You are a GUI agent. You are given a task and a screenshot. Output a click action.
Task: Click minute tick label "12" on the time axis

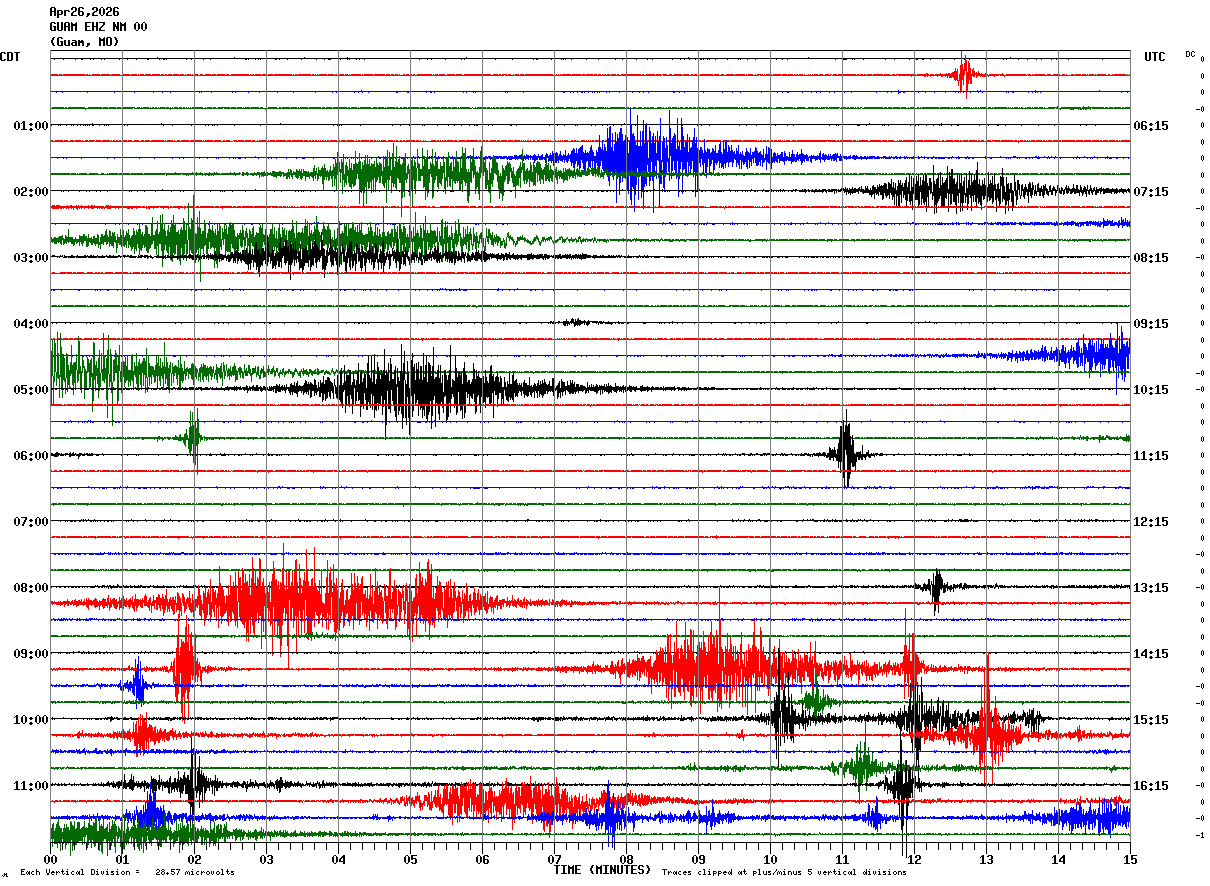click(914, 859)
